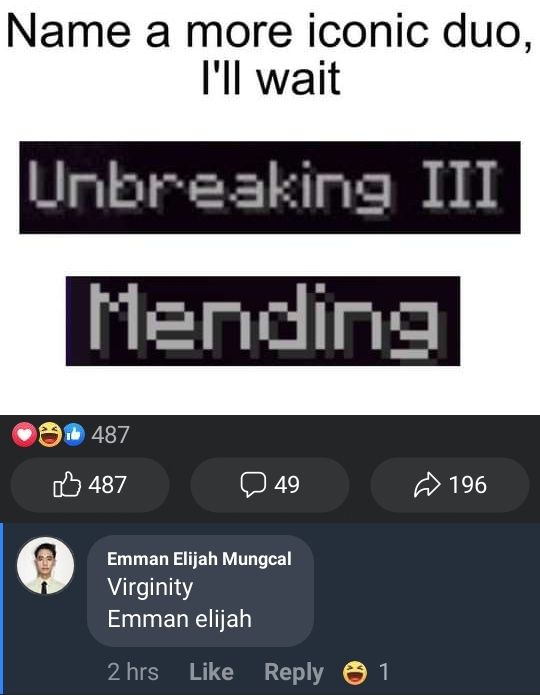Click the 49 comment count number
The width and height of the screenshot is (540, 695).
click(x=287, y=484)
